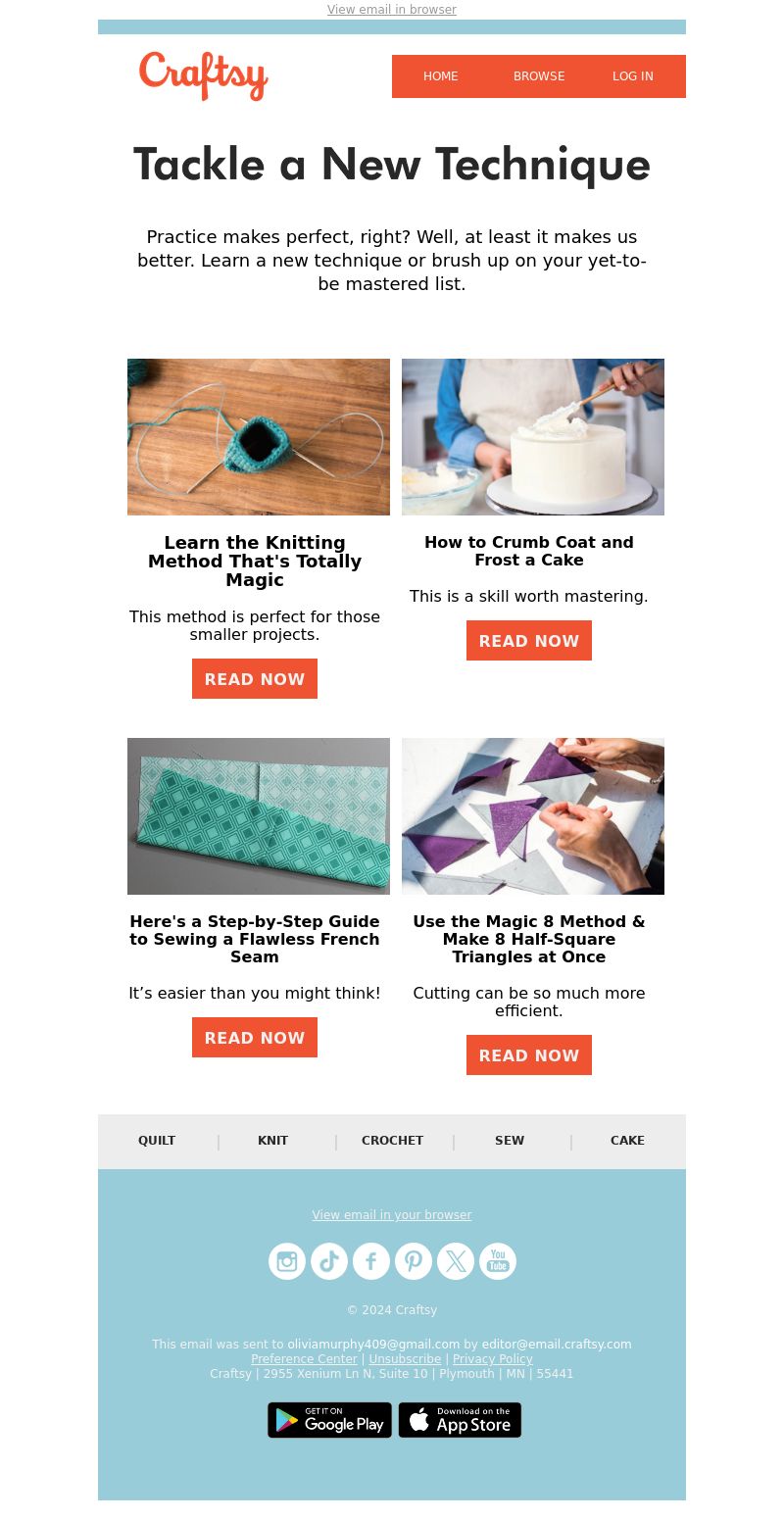The width and height of the screenshot is (784, 1519).
Task: Open the Preference Center link
Action: [304, 1359]
